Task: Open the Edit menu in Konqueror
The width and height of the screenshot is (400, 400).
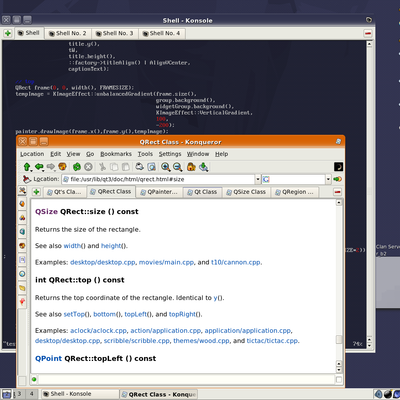Action: (56, 154)
